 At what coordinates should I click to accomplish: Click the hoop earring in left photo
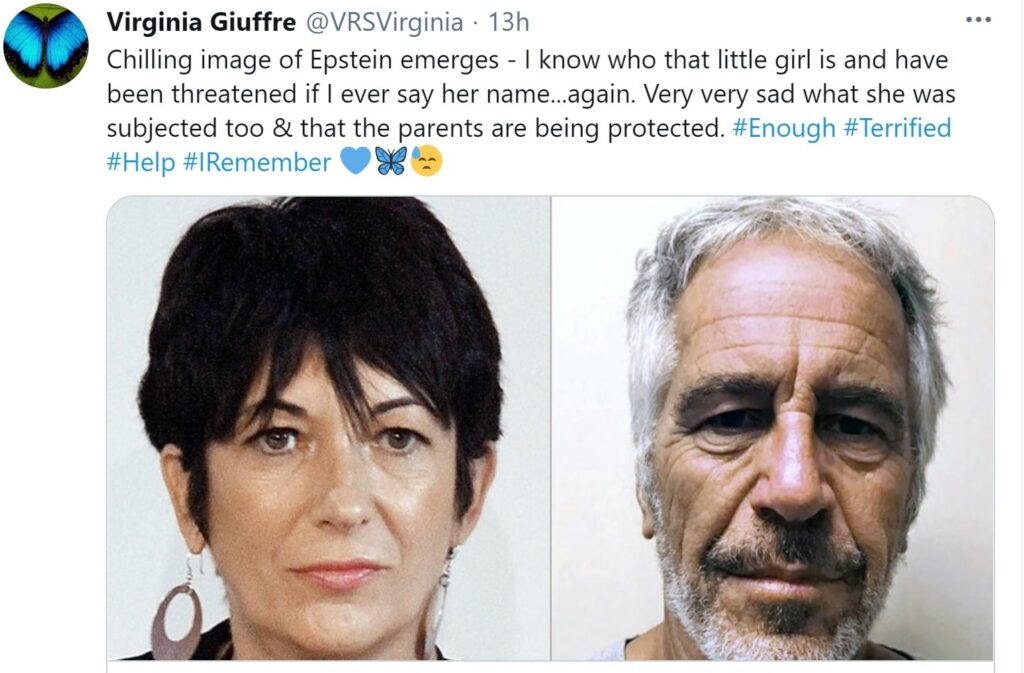point(177,618)
